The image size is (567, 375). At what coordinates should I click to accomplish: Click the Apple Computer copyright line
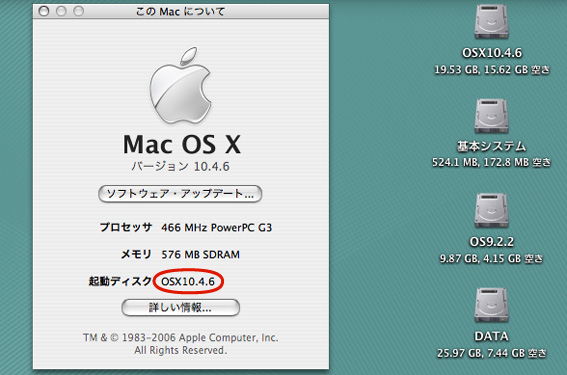(180, 337)
